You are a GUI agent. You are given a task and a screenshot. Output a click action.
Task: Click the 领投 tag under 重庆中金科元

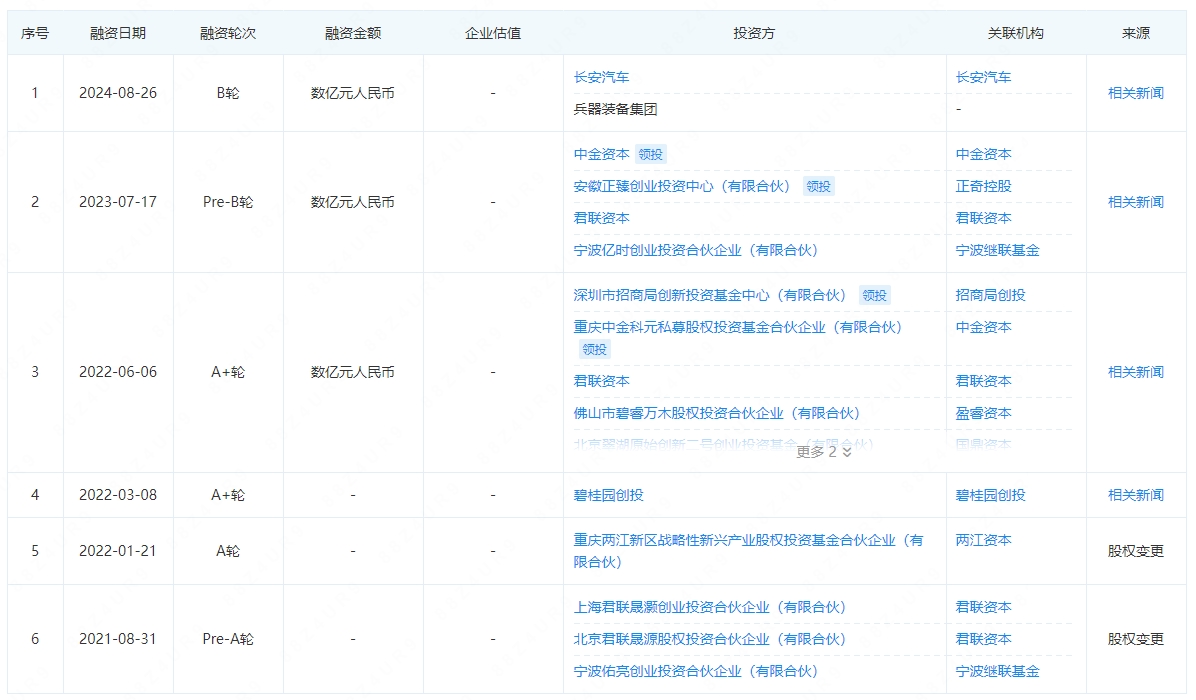pyautogui.click(x=594, y=349)
